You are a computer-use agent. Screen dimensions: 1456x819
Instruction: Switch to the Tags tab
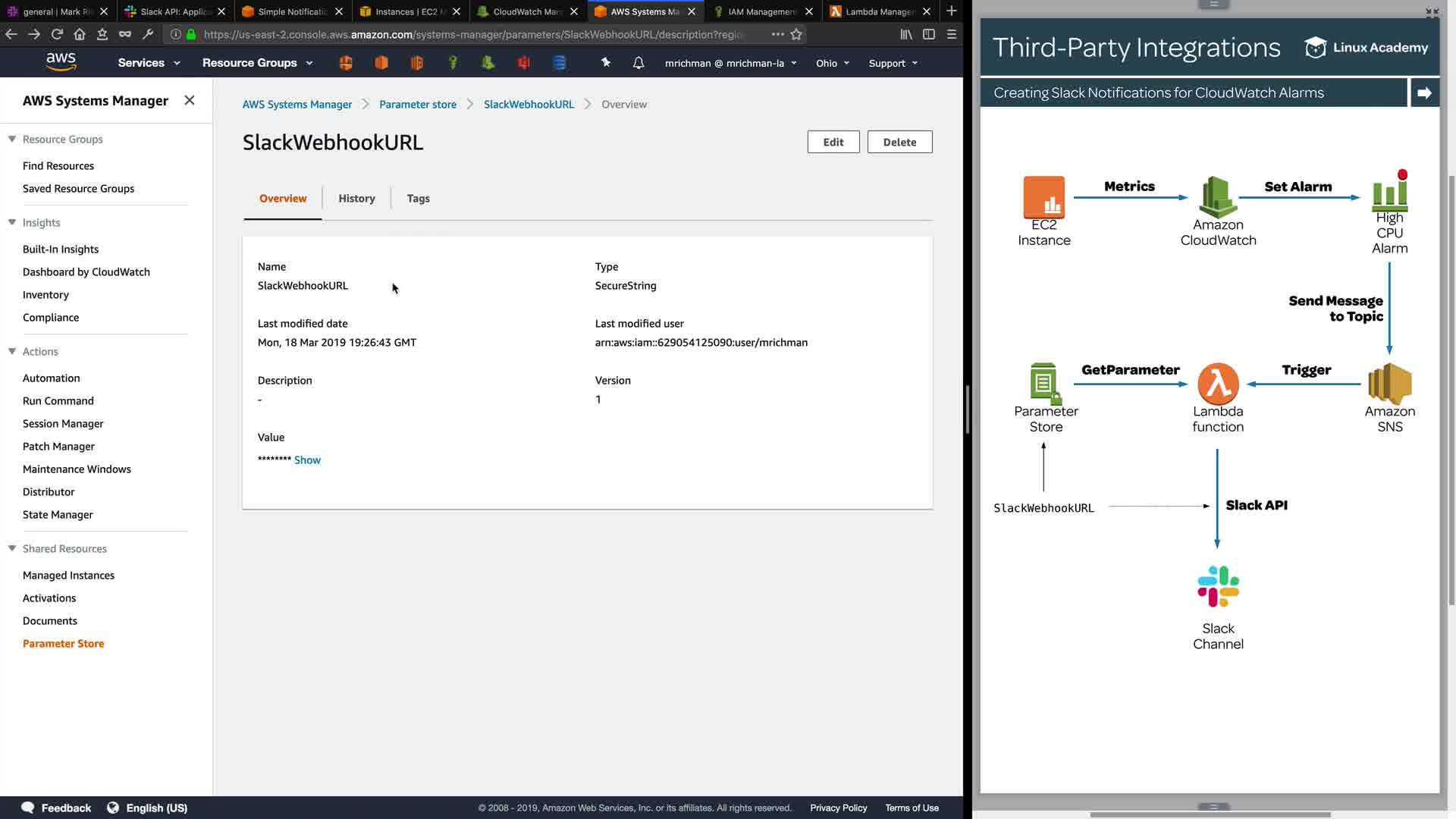pos(418,198)
